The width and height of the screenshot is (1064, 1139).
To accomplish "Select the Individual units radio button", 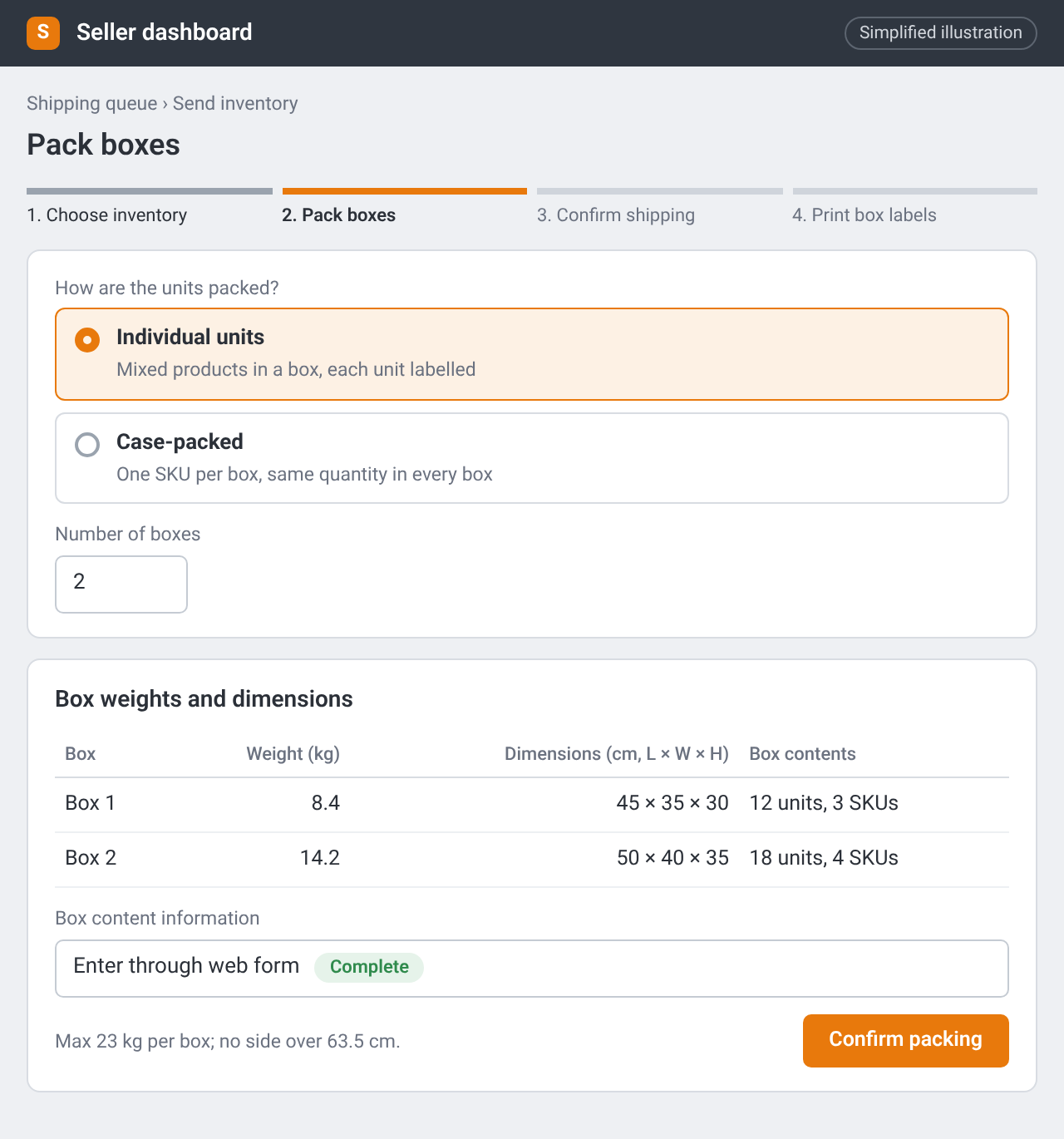I will point(87,340).
